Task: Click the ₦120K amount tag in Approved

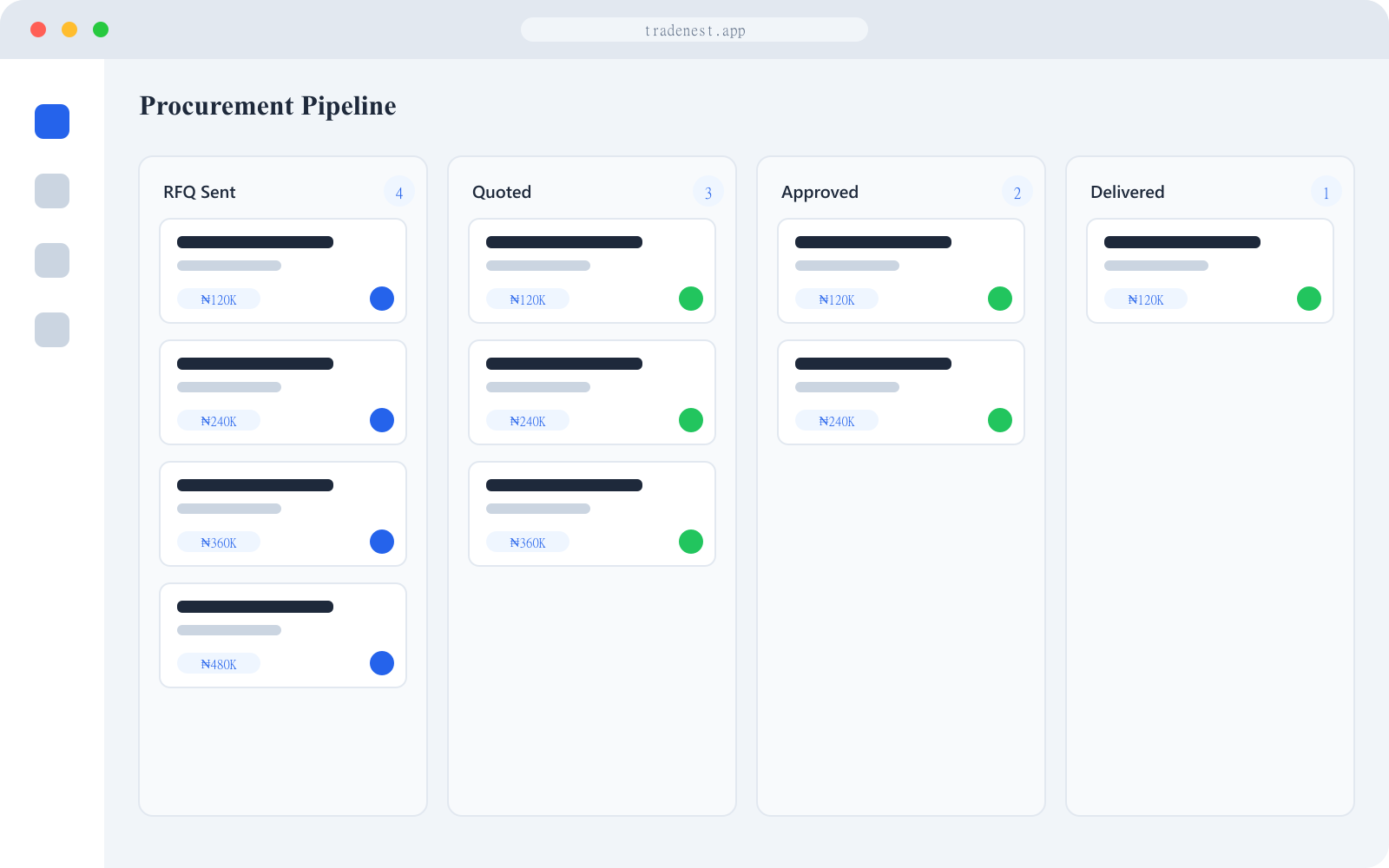Action: point(837,299)
